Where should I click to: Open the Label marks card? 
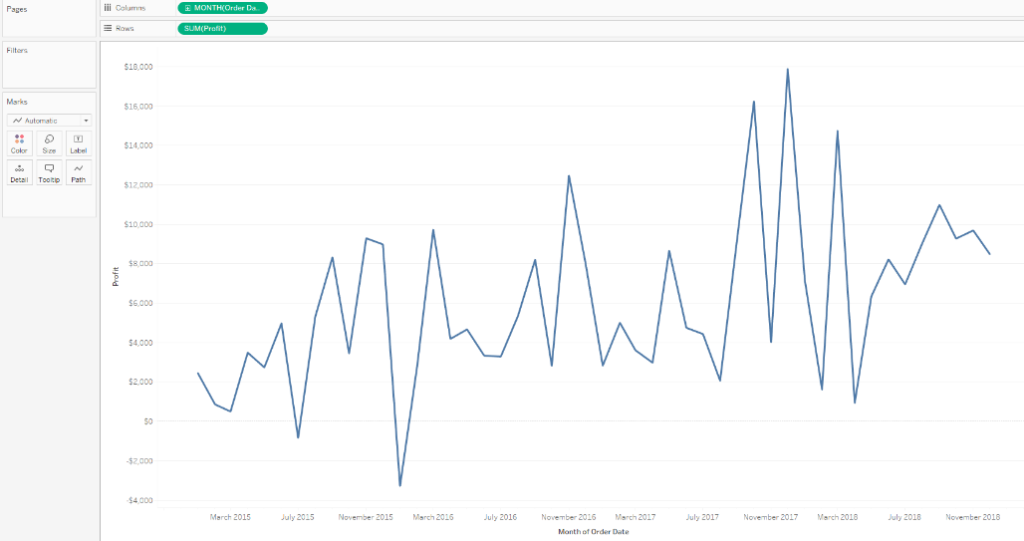[x=78, y=144]
